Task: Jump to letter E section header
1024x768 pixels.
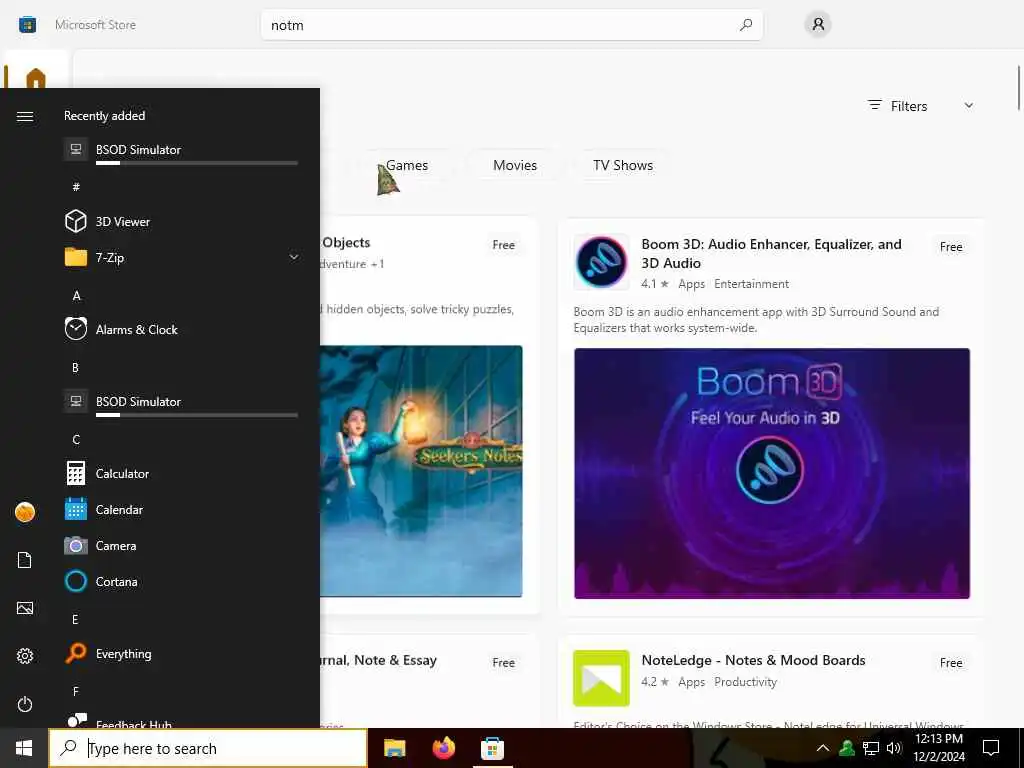Action: (75, 619)
